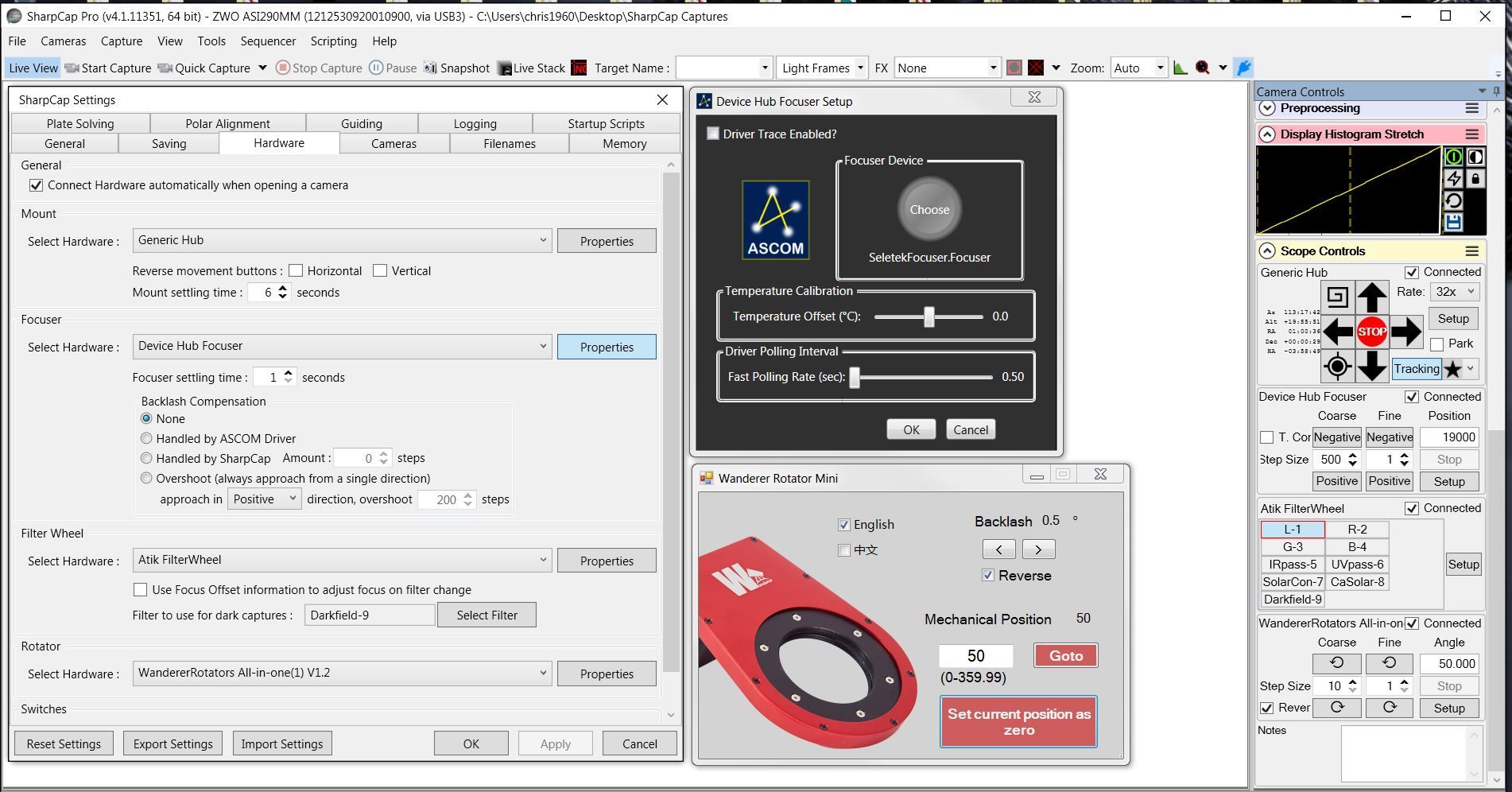Click Export Settings button
Viewport: 1512px width, 792px height.
tap(173, 743)
